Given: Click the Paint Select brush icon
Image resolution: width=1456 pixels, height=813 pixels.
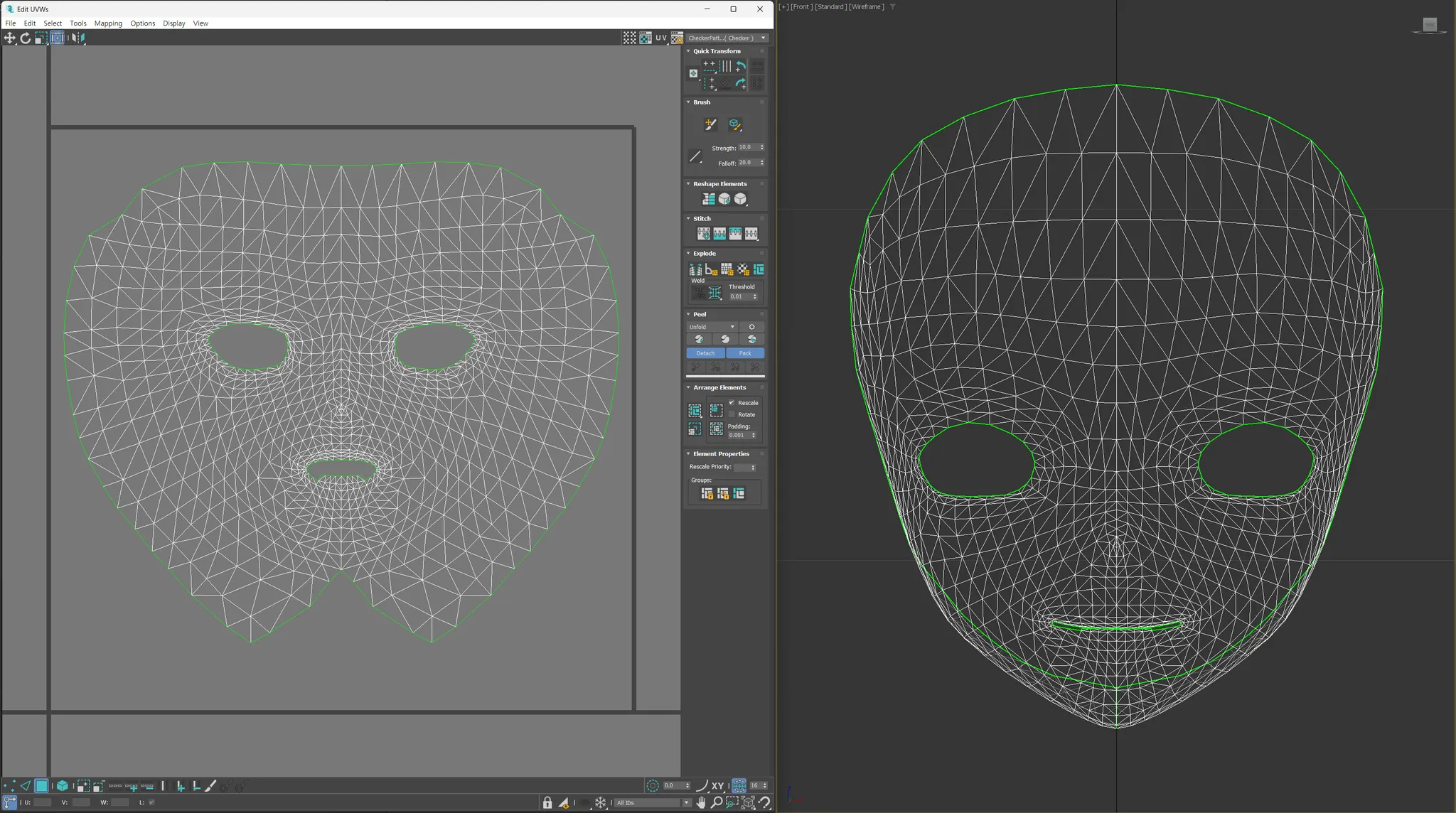Looking at the screenshot, I should click(210, 786).
